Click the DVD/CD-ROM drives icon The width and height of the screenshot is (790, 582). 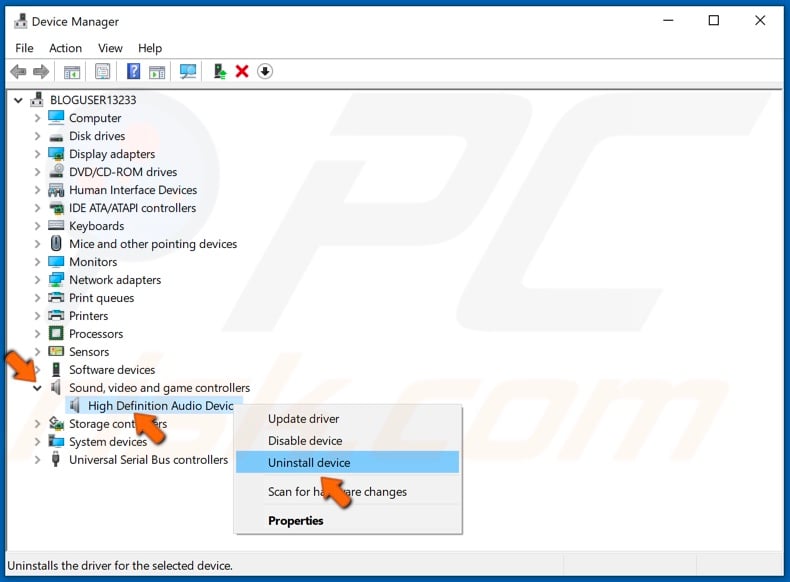(56, 171)
